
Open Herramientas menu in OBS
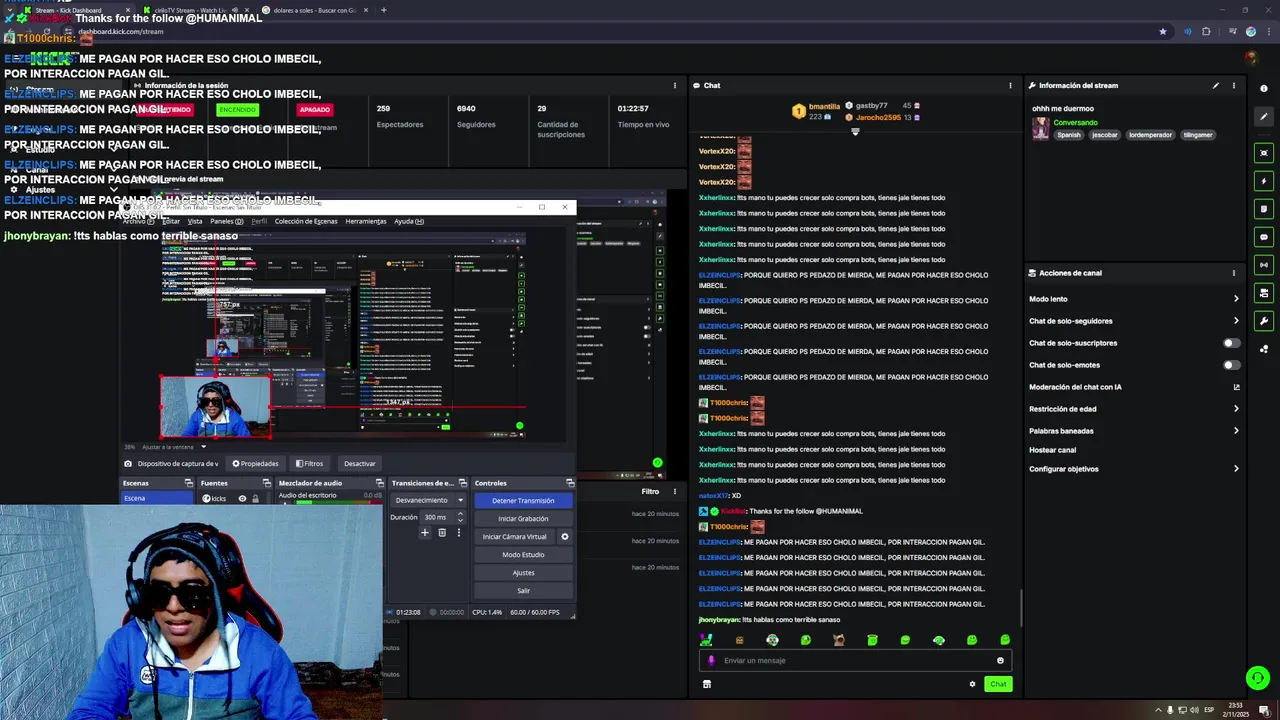[366, 221]
